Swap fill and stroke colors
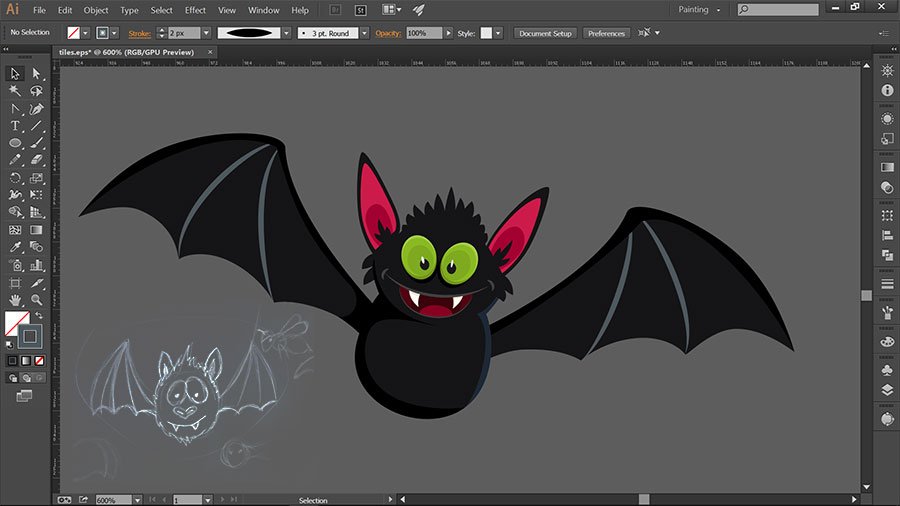 39,315
